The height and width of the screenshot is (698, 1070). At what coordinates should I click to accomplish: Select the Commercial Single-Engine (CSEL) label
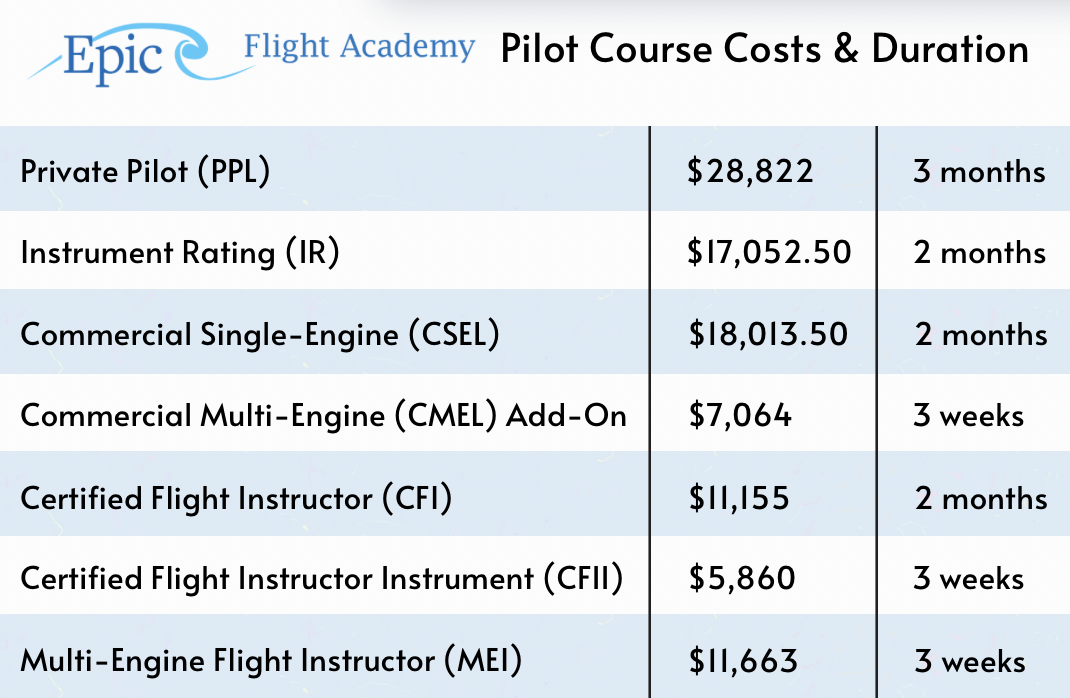pos(259,333)
